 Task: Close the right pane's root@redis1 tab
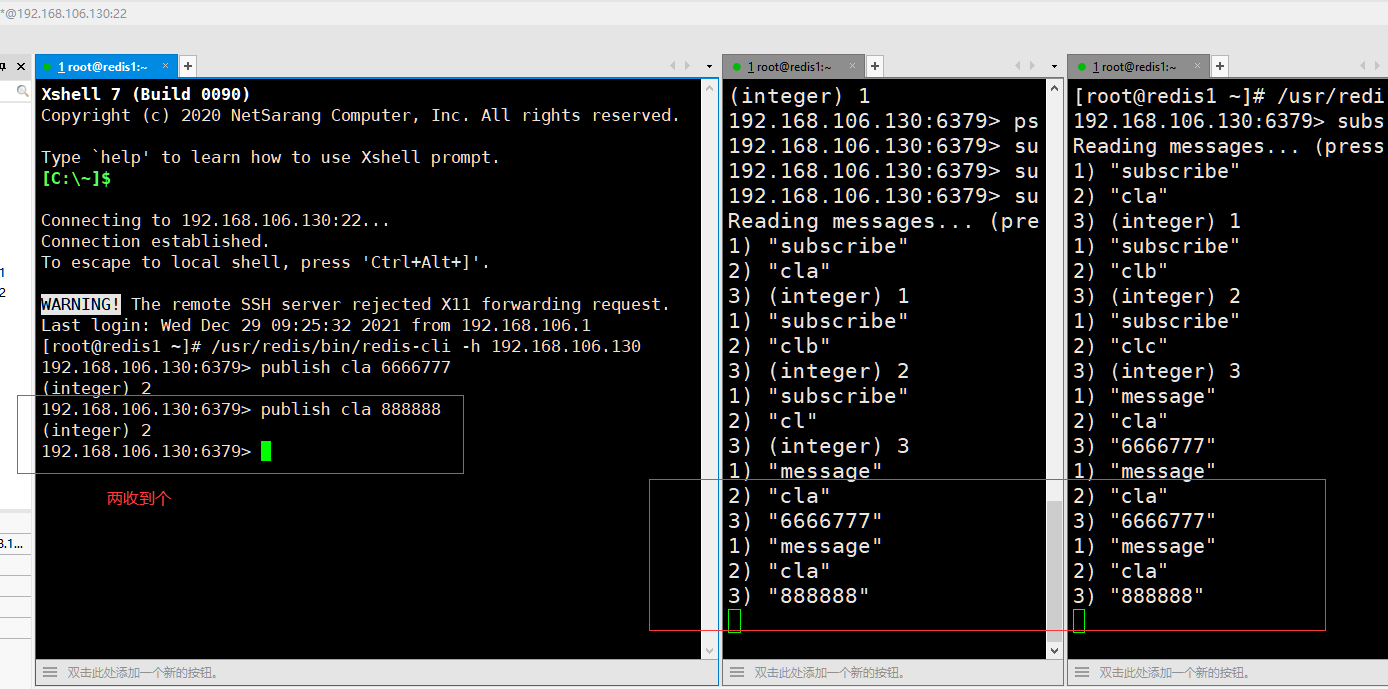pyautogui.click(x=1197, y=67)
